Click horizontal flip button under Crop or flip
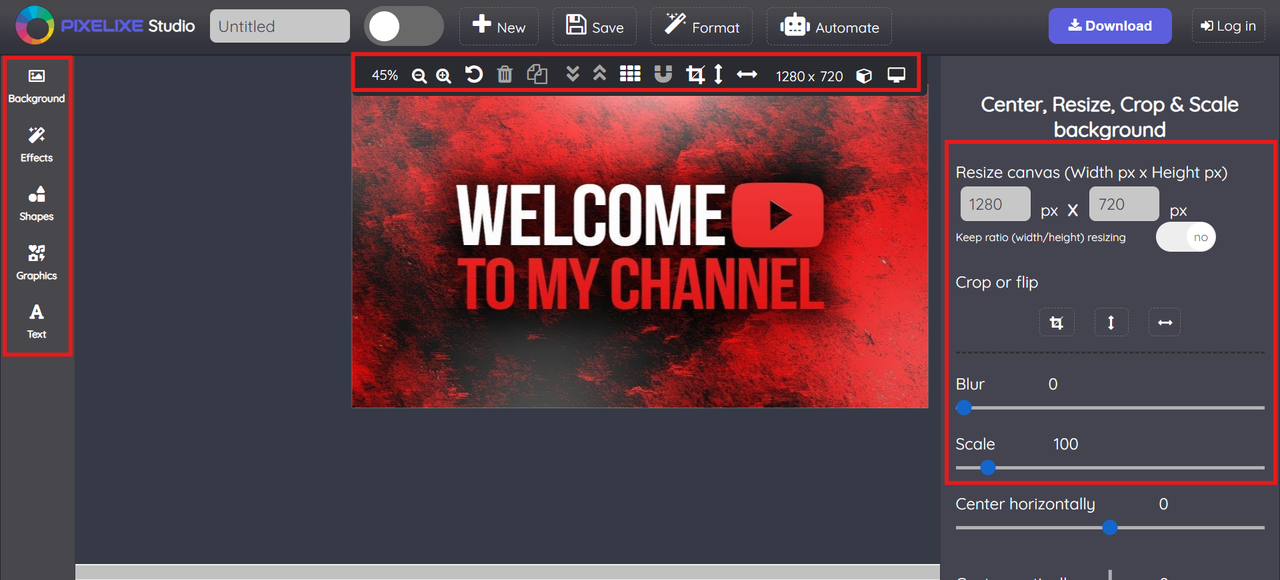This screenshot has width=1280, height=580. coord(1165,322)
